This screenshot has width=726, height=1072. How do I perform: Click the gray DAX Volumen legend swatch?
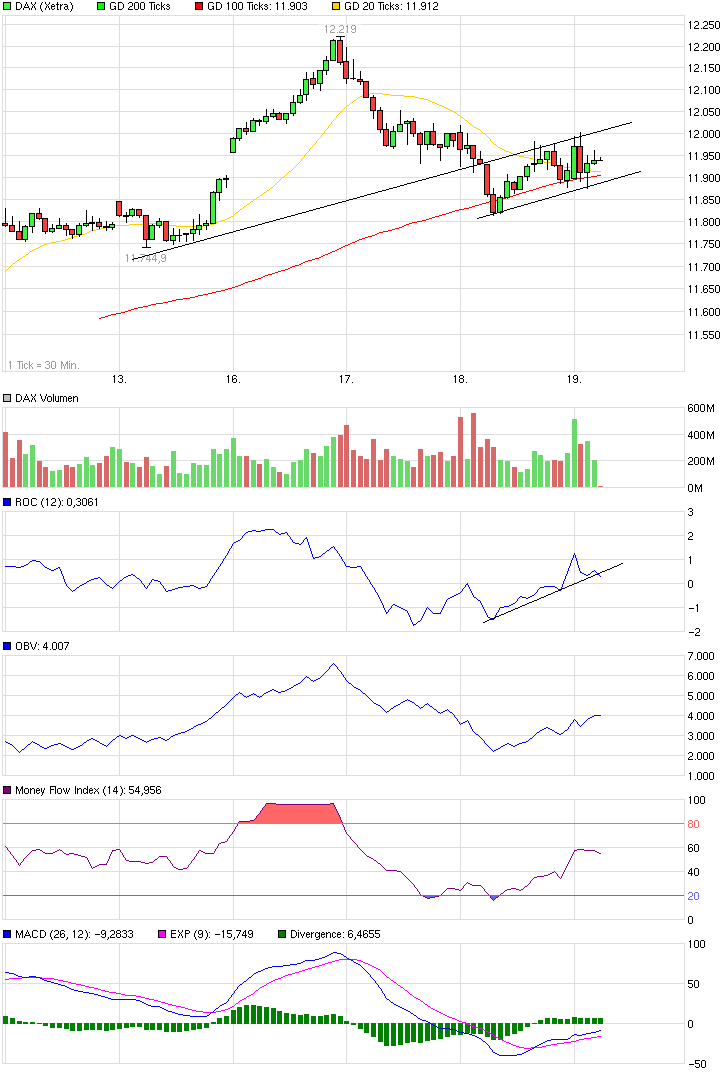click(8, 398)
